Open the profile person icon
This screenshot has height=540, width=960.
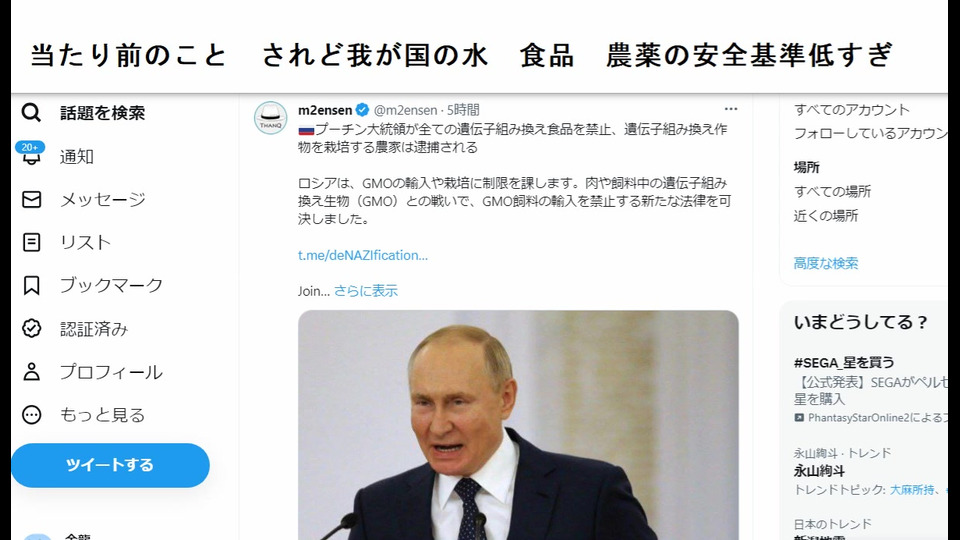[x=31, y=372]
